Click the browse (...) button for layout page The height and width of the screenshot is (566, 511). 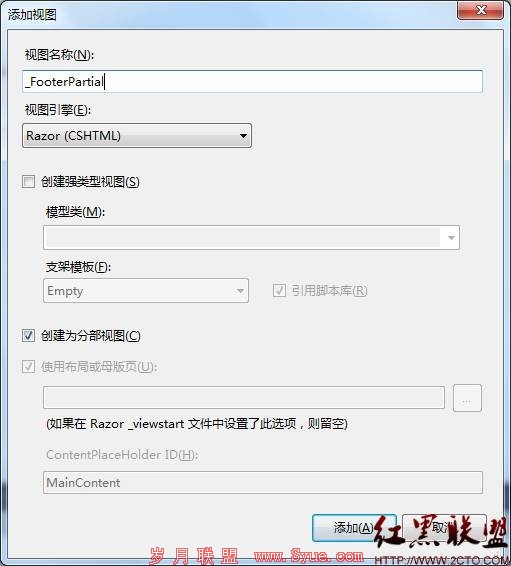(x=467, y=398)
